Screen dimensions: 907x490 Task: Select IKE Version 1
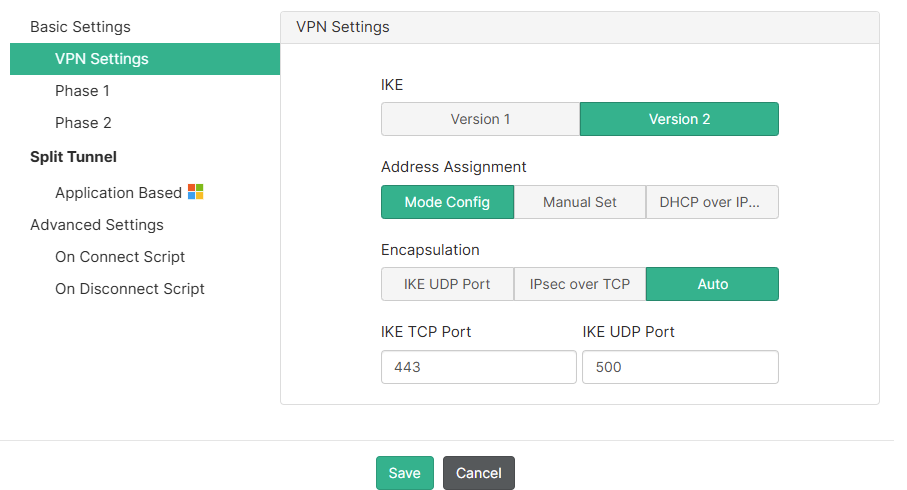click(480, 119)
